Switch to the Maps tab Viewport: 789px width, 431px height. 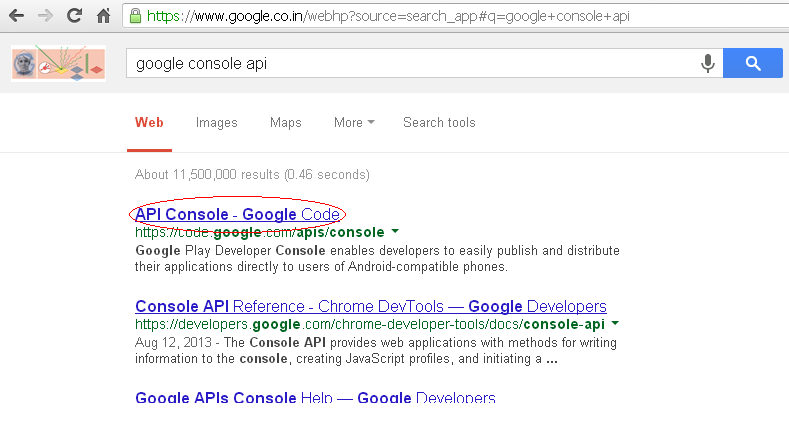pos(285,123)
